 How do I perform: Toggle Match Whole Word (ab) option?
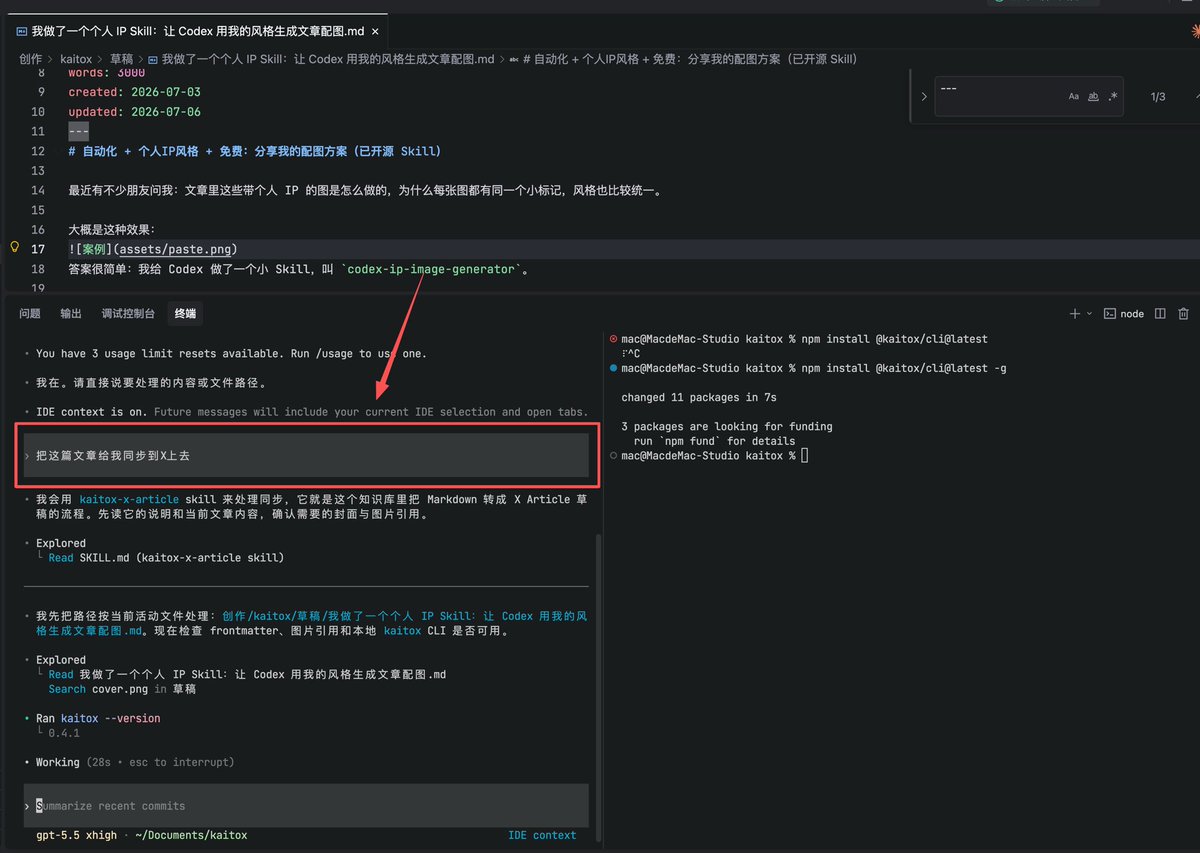(1093, 97)
